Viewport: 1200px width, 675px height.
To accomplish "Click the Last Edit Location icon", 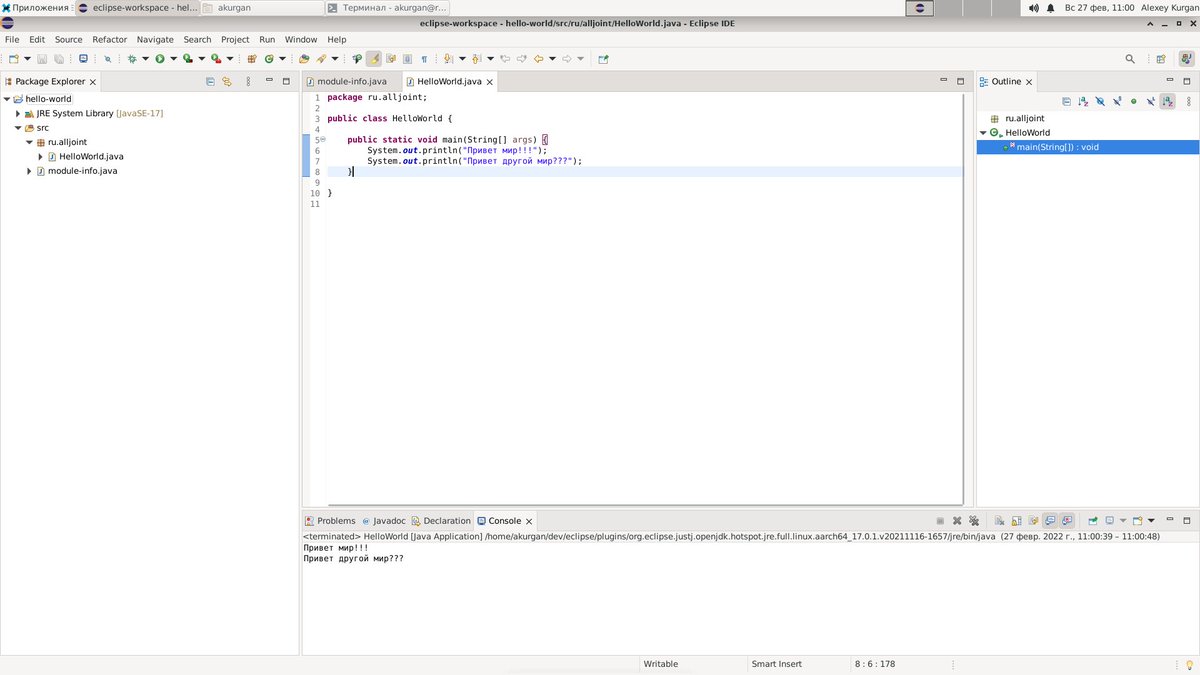I will pos(505,59).
